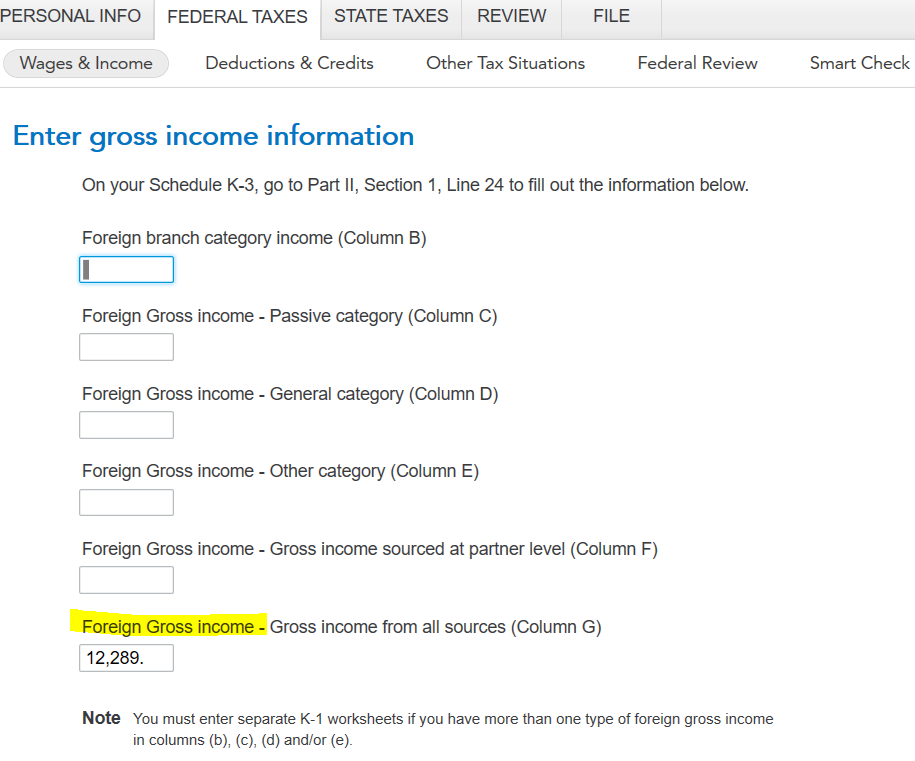Click the sourced at partner level (Column F) input
The height and width of the screenshot is (761, 915).
(127, 580)
